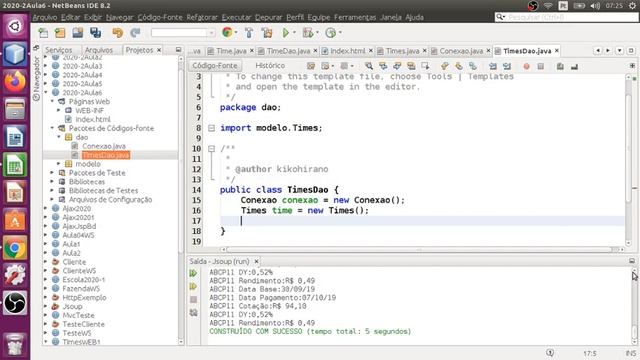Open the Ferramentas menu
The height and width of the screenshot is (360, 640).
(355, 17)
